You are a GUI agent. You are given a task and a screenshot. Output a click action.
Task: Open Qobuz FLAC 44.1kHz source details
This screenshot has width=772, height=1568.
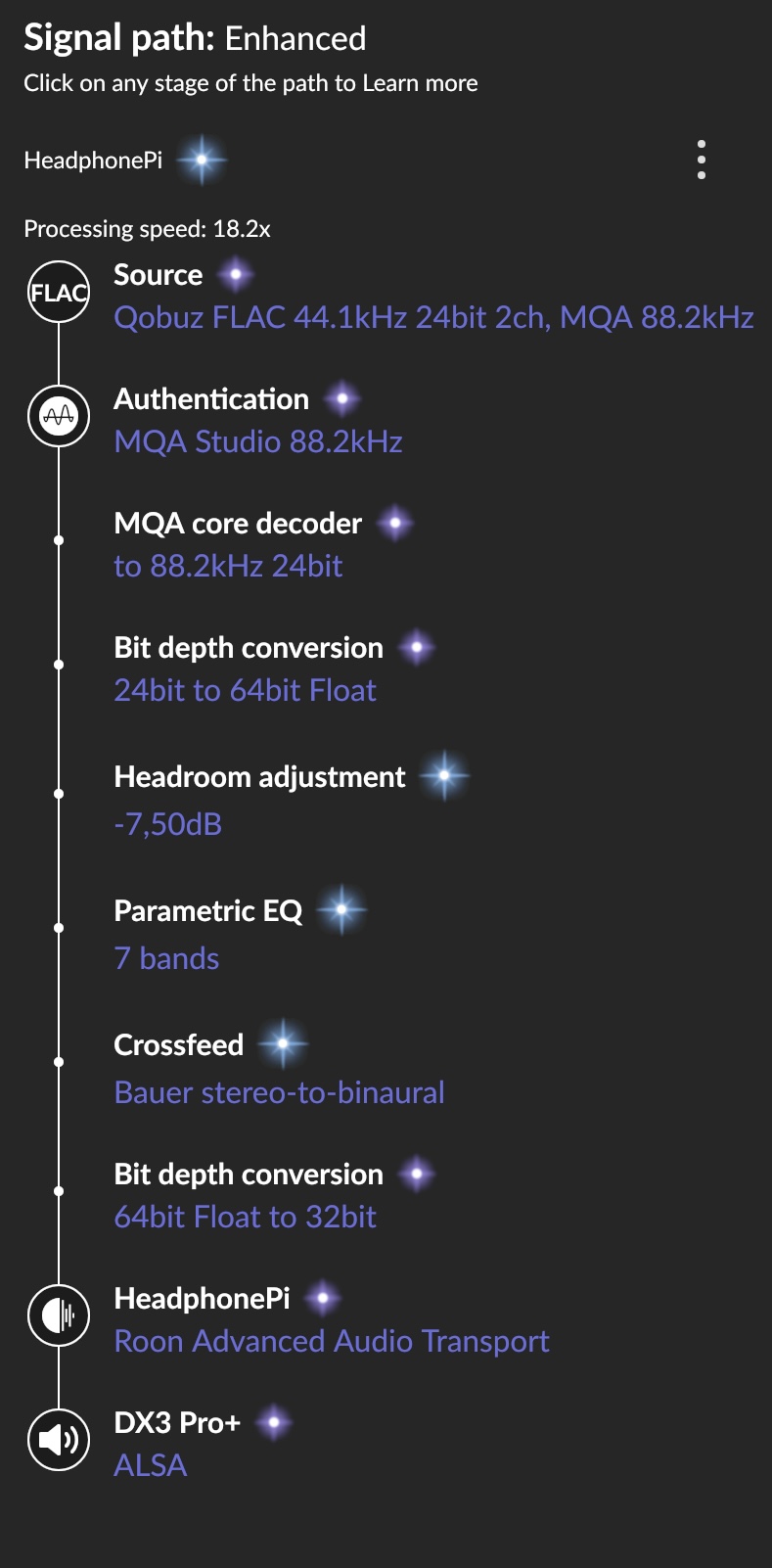(433, 317)
